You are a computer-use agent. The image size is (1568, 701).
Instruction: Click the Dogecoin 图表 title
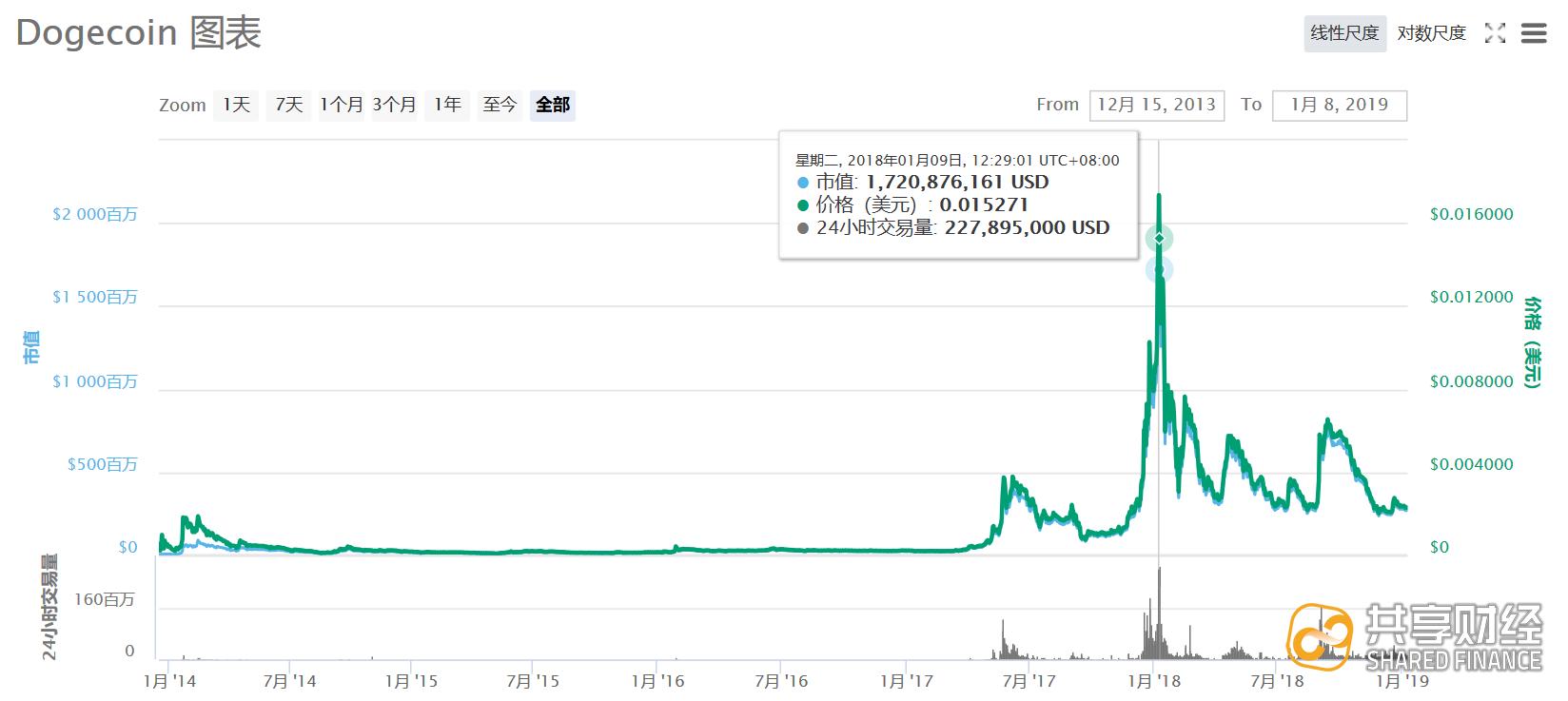coord(139,33)
